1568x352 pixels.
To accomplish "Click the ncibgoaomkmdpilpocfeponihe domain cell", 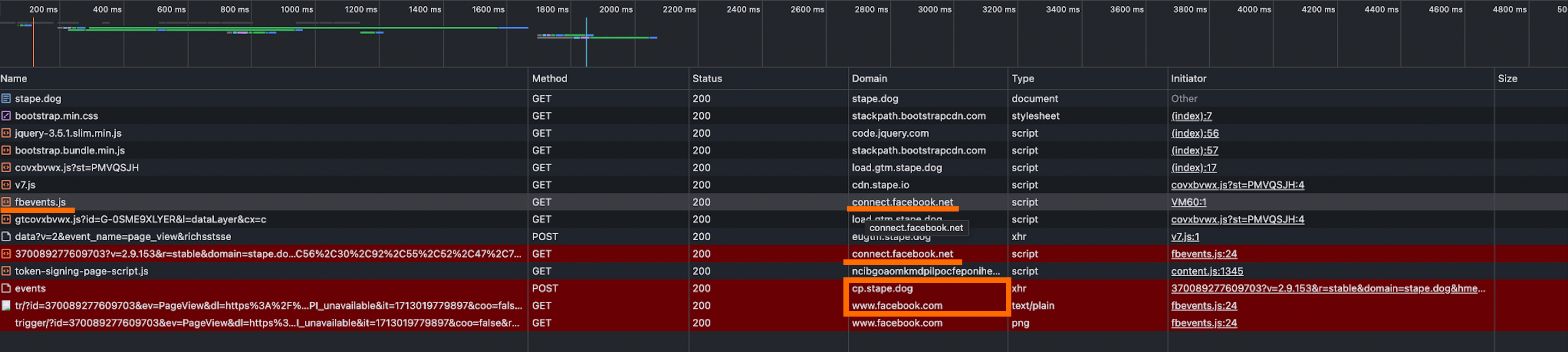I will click(926, 270).
